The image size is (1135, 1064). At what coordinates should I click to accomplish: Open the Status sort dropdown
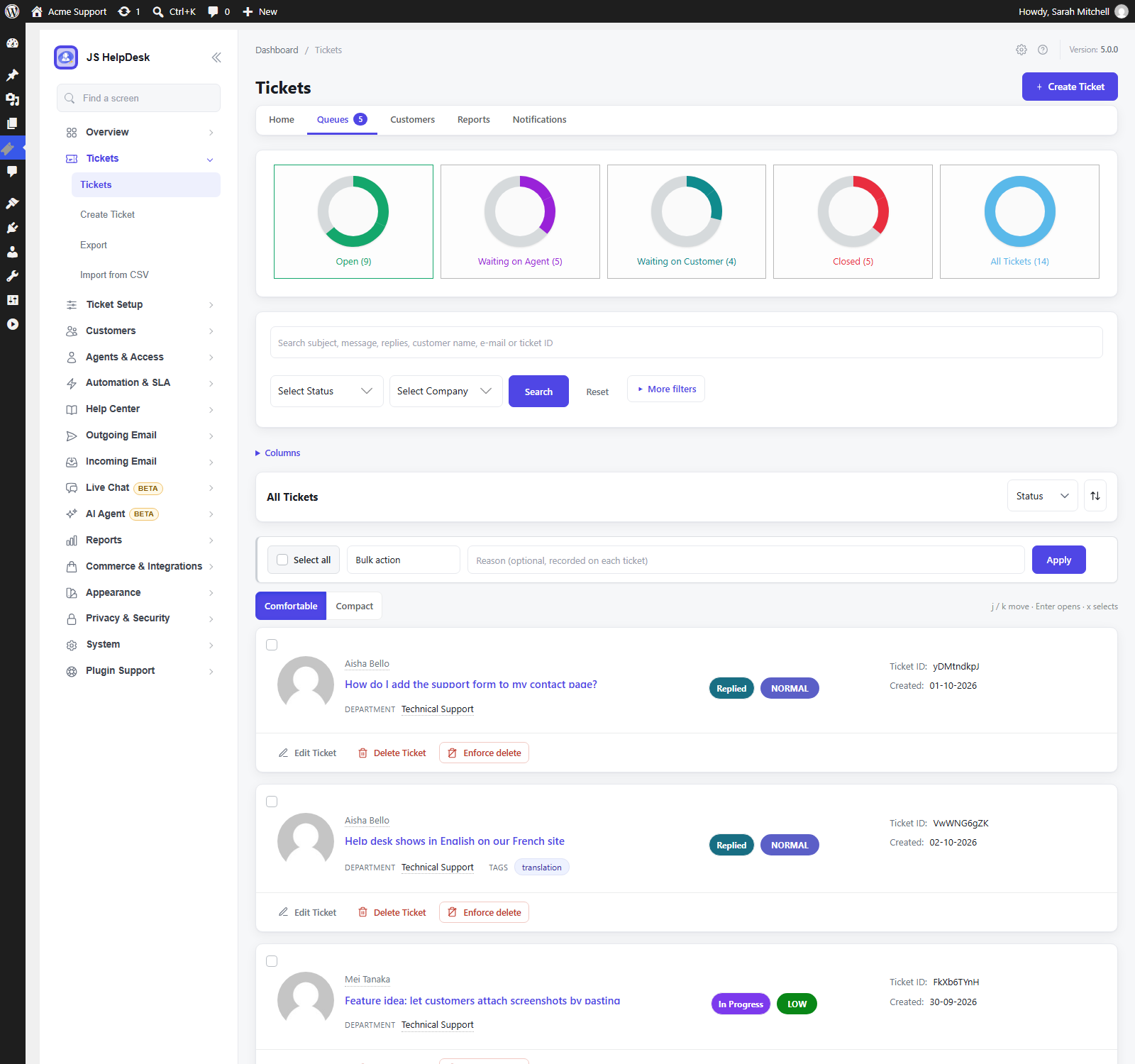[x=1043, y=496]
